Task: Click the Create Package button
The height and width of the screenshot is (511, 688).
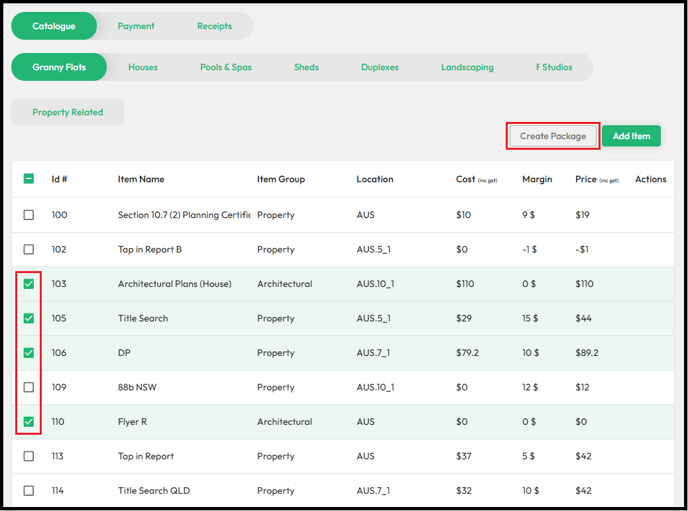Action: [553, 136]
